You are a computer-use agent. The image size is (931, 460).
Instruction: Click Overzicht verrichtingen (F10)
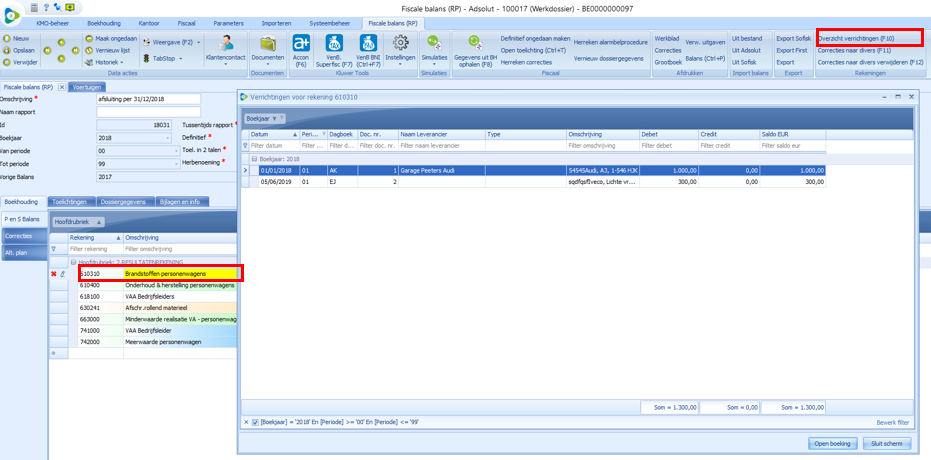click(x=869, y=38)
